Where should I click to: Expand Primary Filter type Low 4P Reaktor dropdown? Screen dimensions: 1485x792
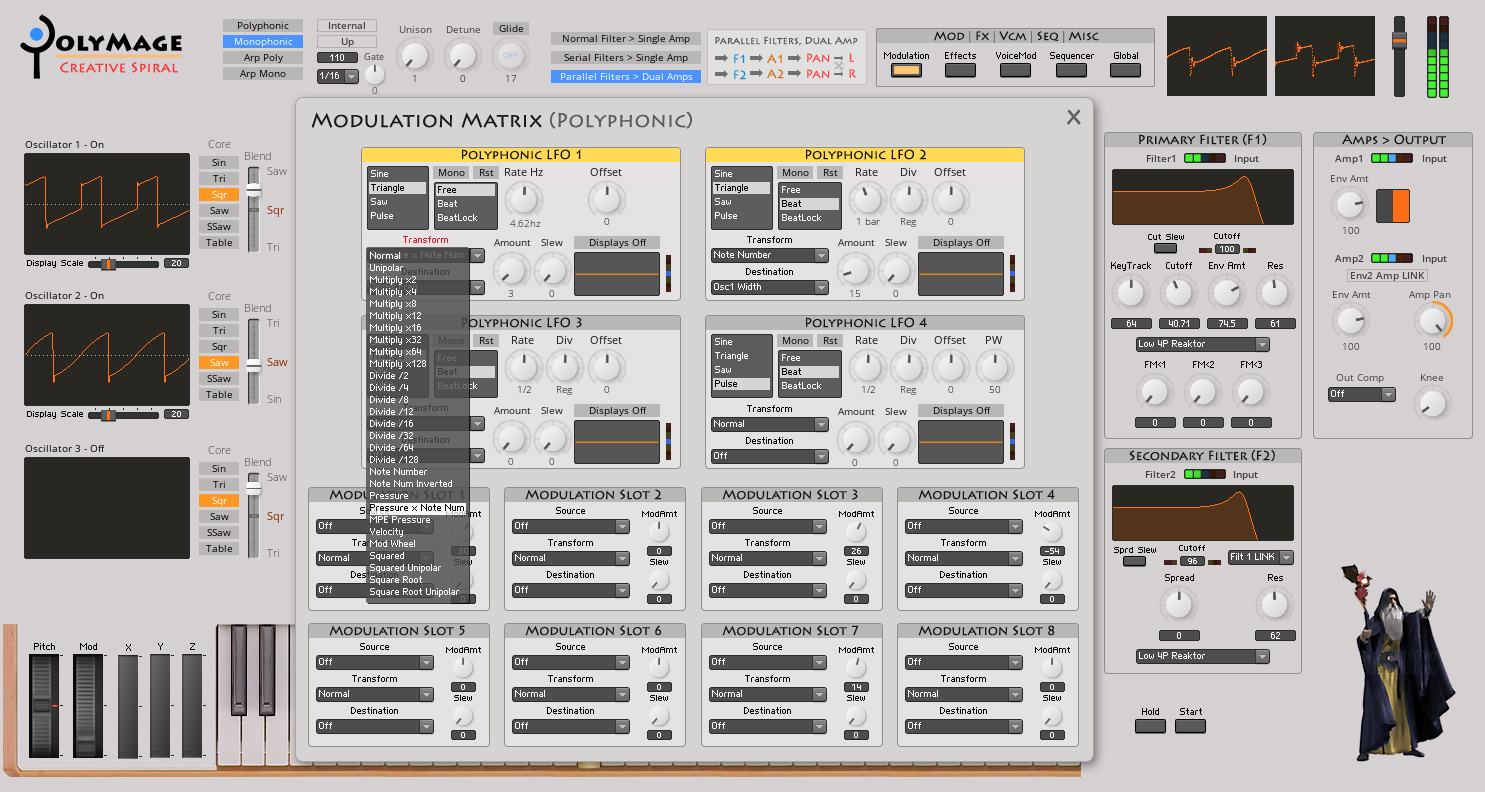[x=1202, y=345]
